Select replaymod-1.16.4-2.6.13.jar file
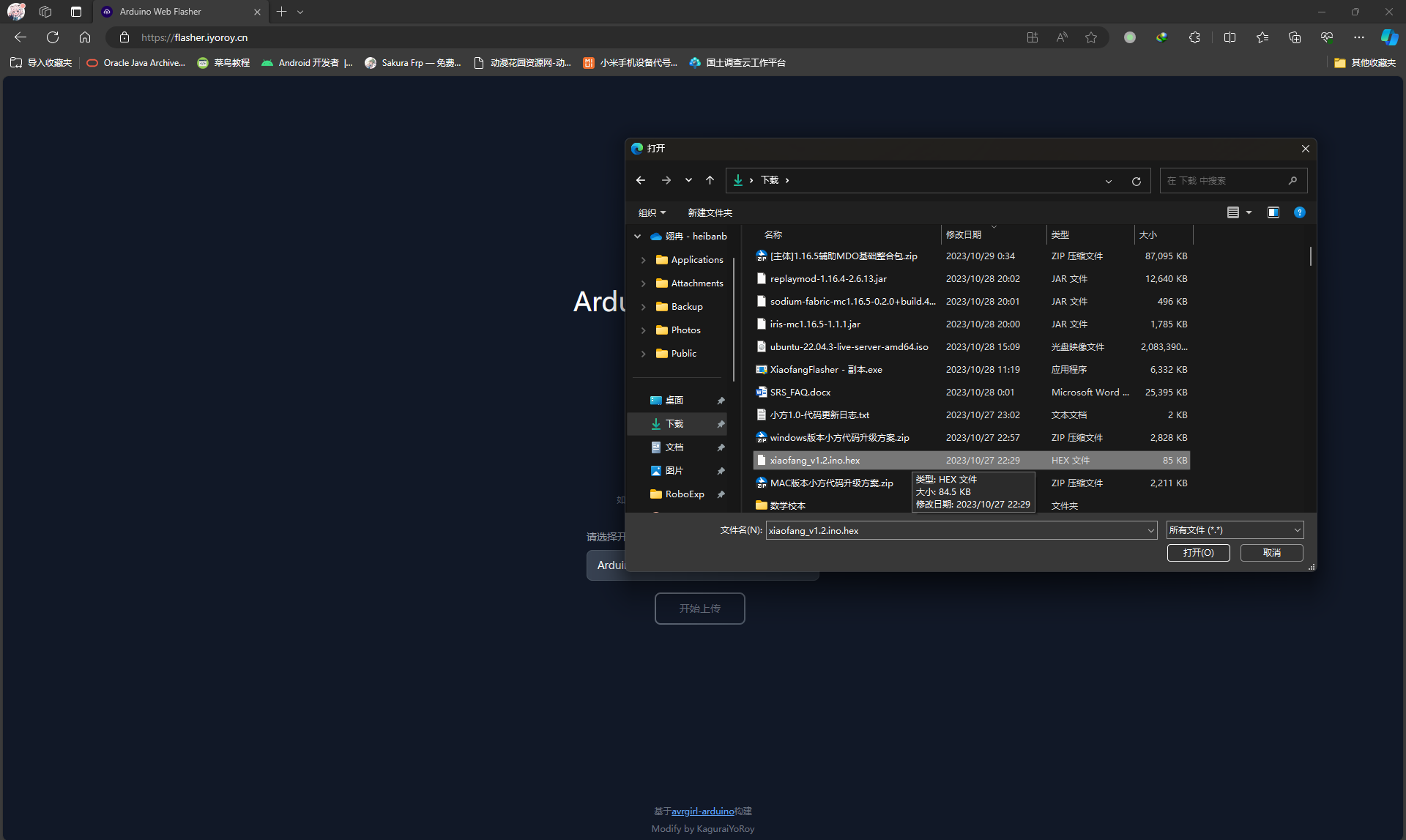The image size is (1406, 840). [971, 279]
